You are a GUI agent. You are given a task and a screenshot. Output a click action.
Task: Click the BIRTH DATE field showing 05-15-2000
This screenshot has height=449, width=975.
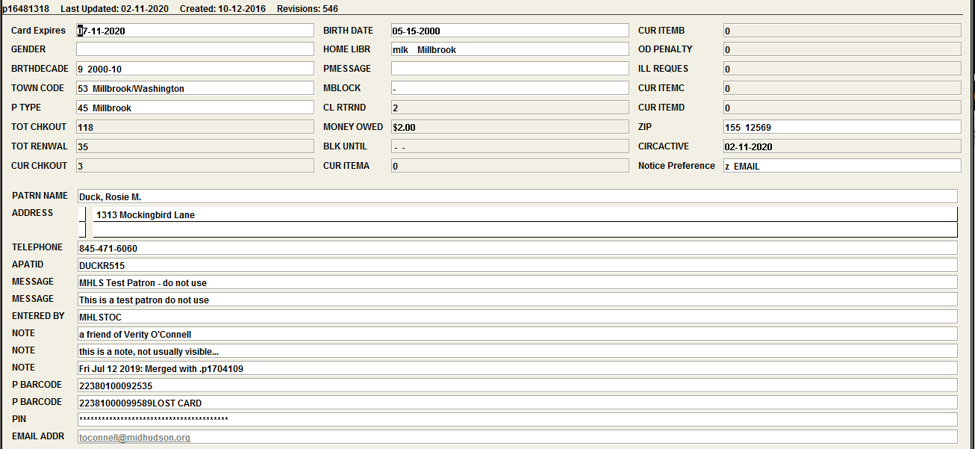point(510,30)
